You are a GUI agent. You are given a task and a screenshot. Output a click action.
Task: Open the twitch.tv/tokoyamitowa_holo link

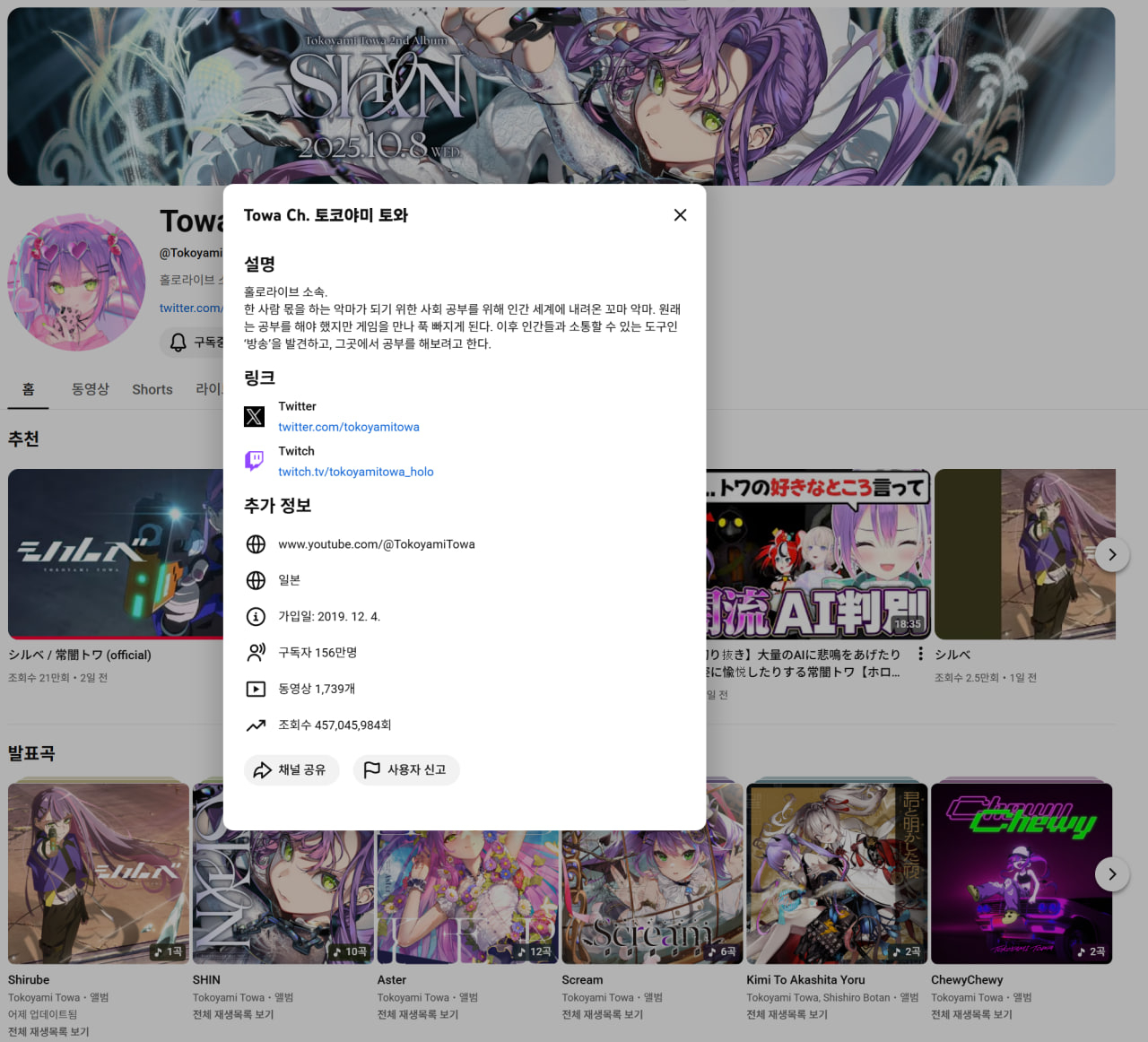[356, 472]
